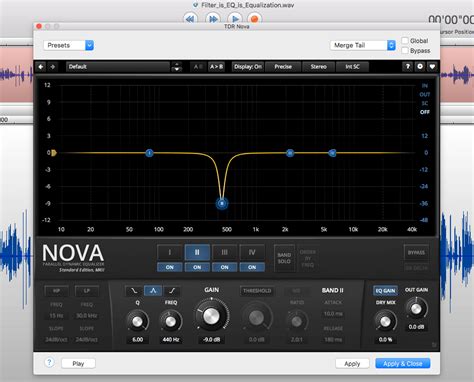
Task: Click the fast-forward transport button in the editor
Action: (x=213, y=19)
